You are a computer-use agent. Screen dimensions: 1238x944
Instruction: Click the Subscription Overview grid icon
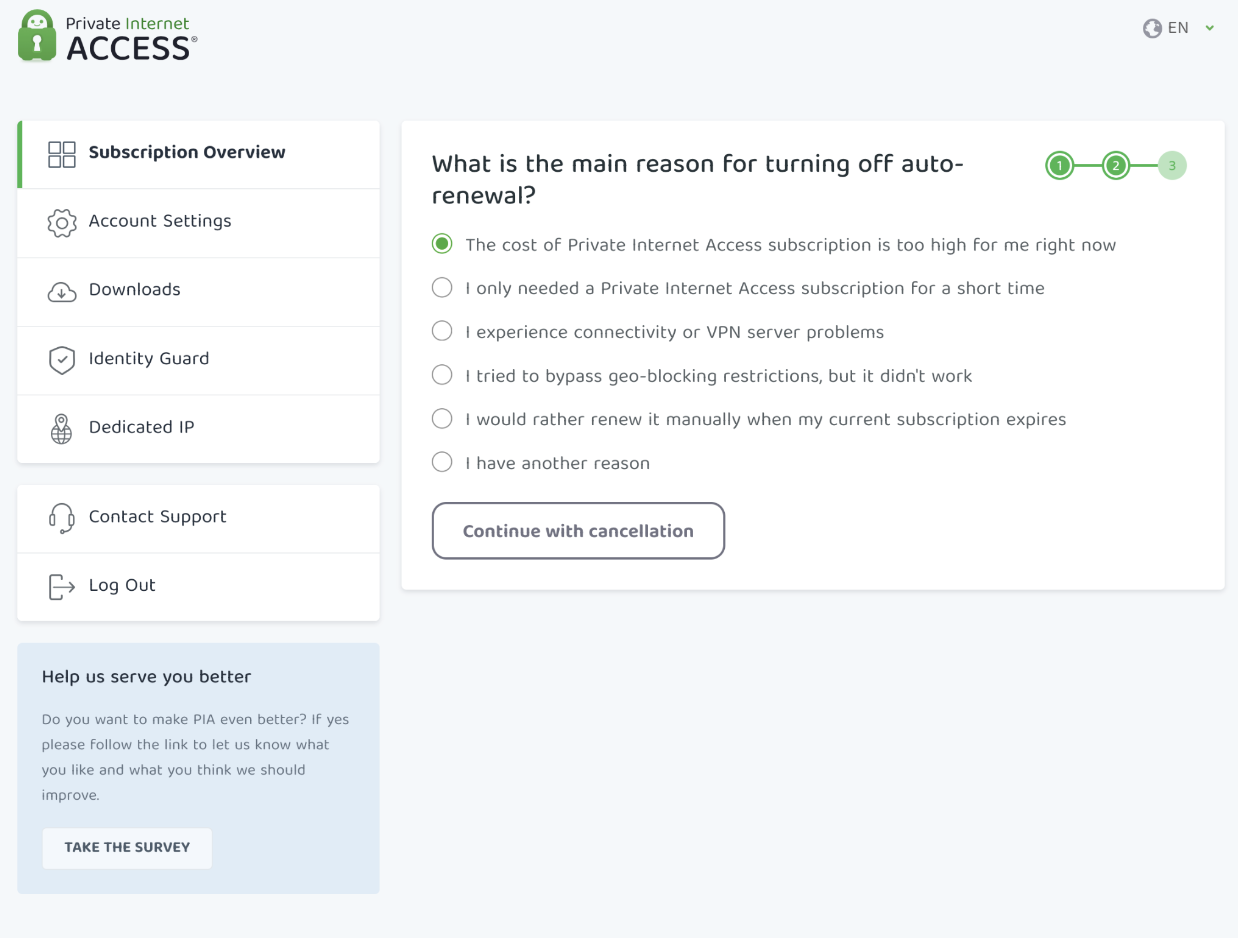click(x=62, y=154)
